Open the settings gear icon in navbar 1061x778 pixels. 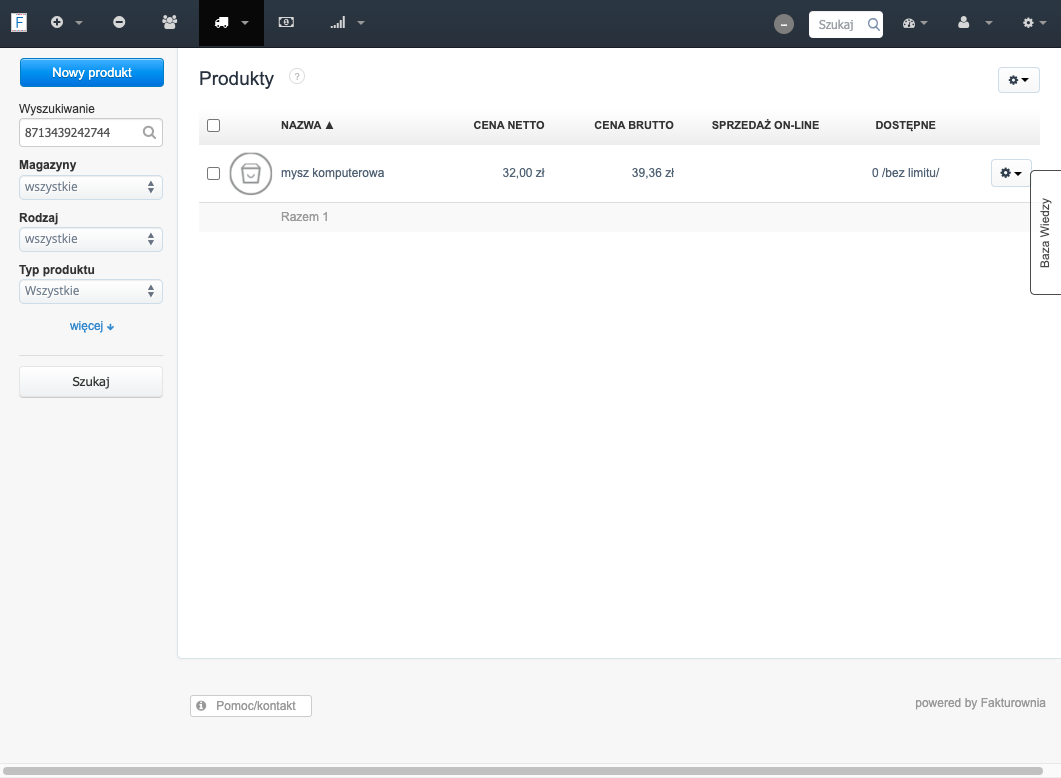click(1028, 23)
